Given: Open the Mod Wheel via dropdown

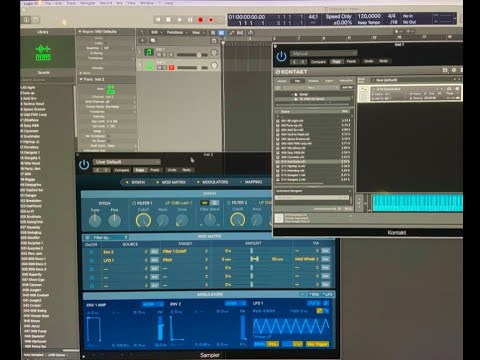Looking at the screenshot, I should pos(307,259).
